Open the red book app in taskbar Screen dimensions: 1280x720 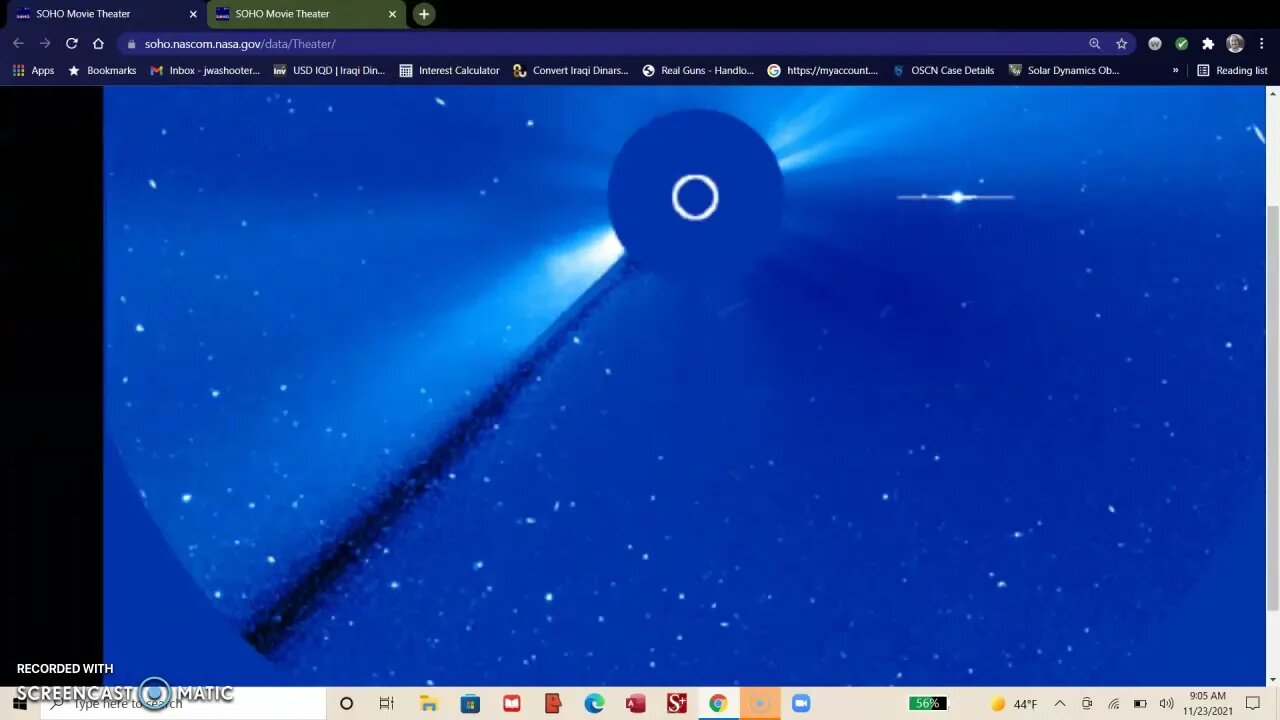pos(512,704)
